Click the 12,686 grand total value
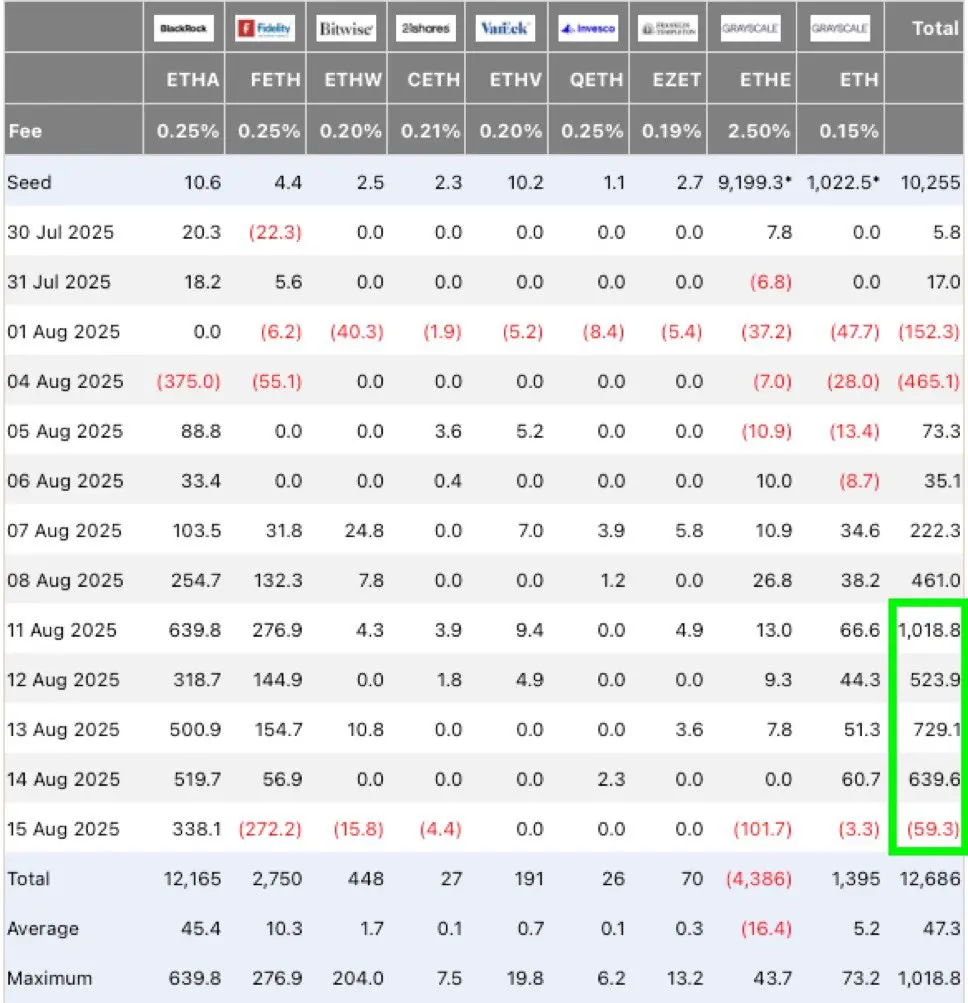This screenshot has height=1003, width=968. (930, 878)
